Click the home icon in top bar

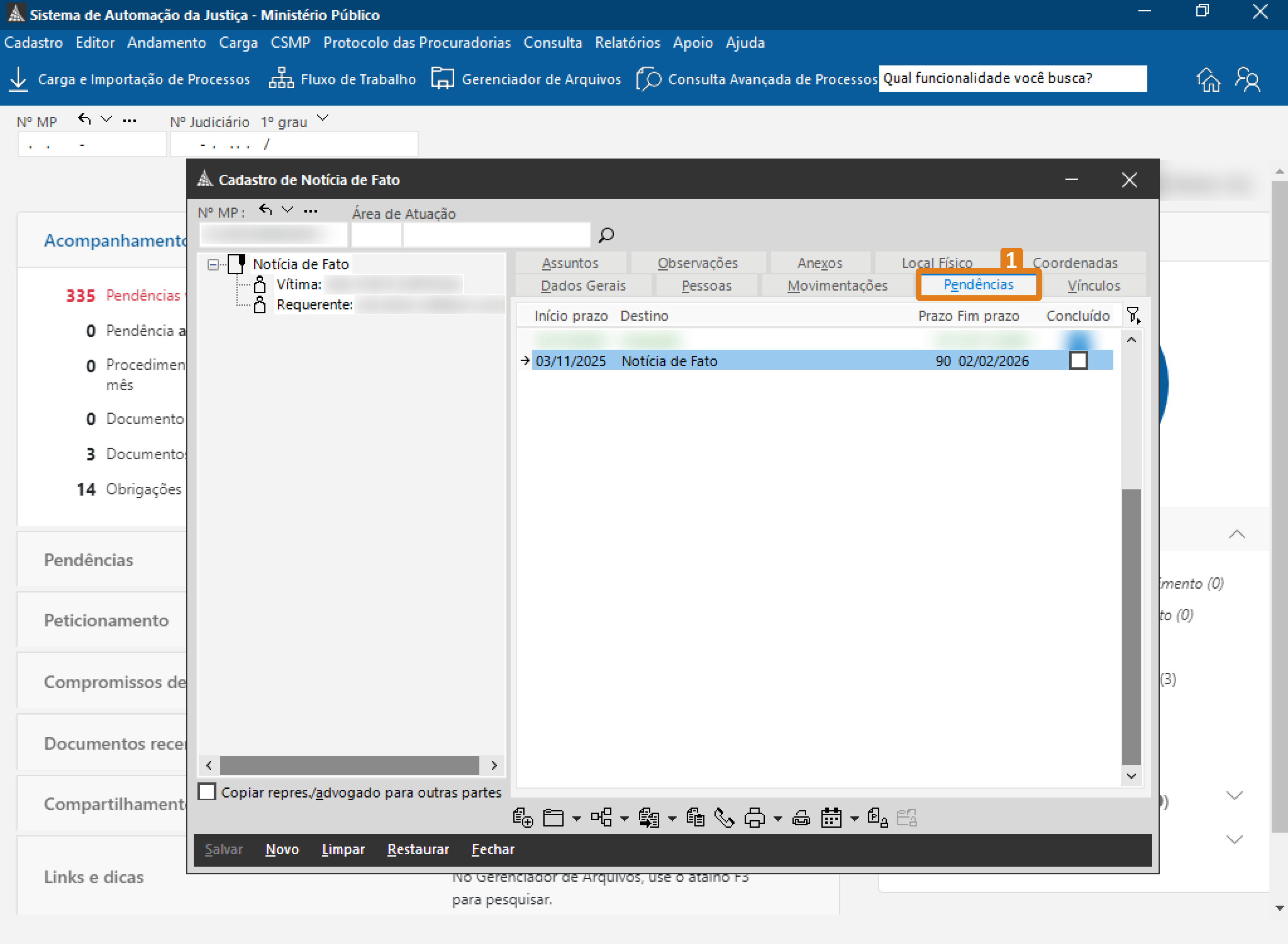[1209, 79]
